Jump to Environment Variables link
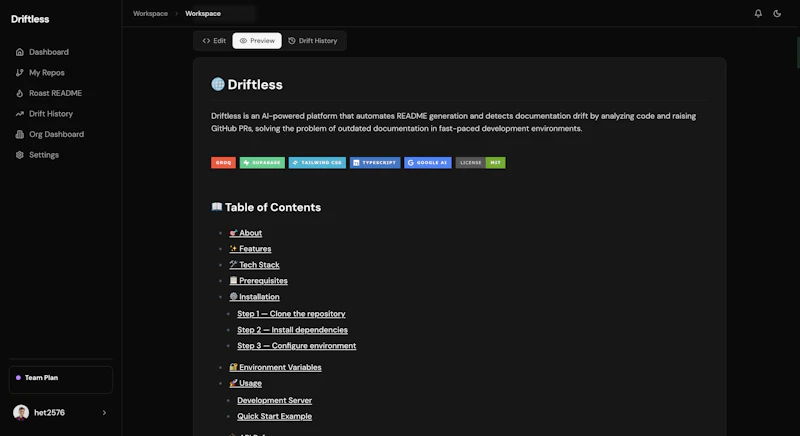 coord(275,367)
